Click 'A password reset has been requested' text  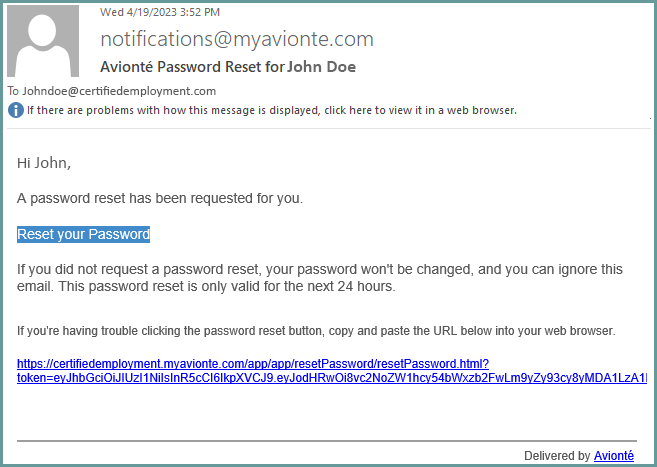[160, 198]
